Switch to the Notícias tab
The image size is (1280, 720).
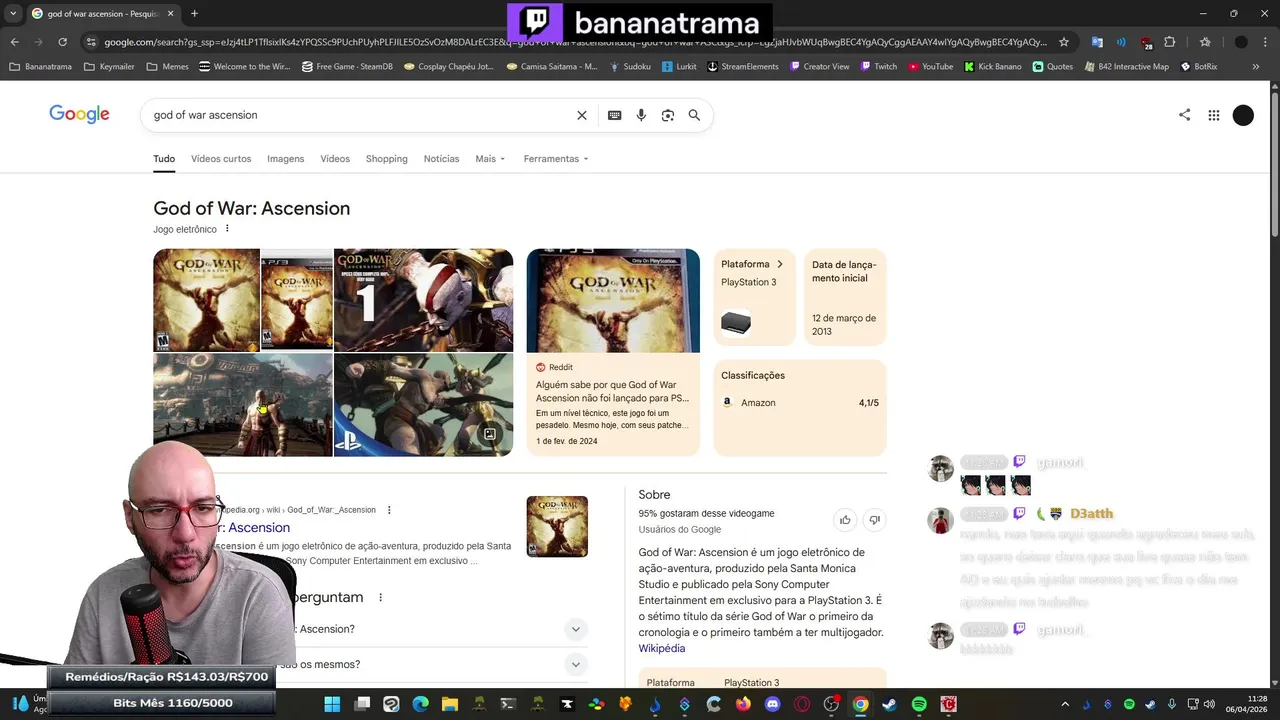[441, 159]
